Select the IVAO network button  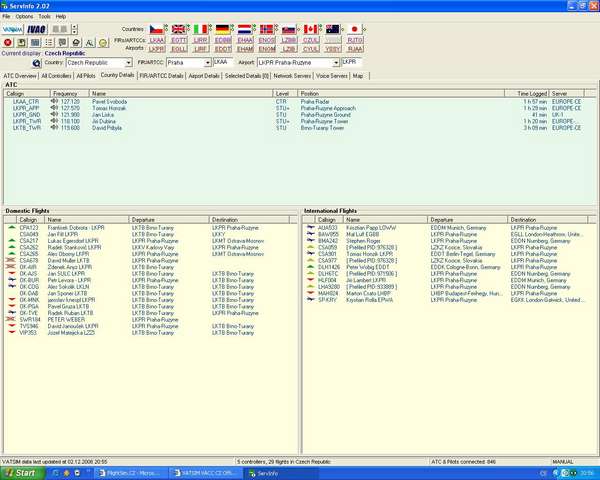(x=36, y=29)
